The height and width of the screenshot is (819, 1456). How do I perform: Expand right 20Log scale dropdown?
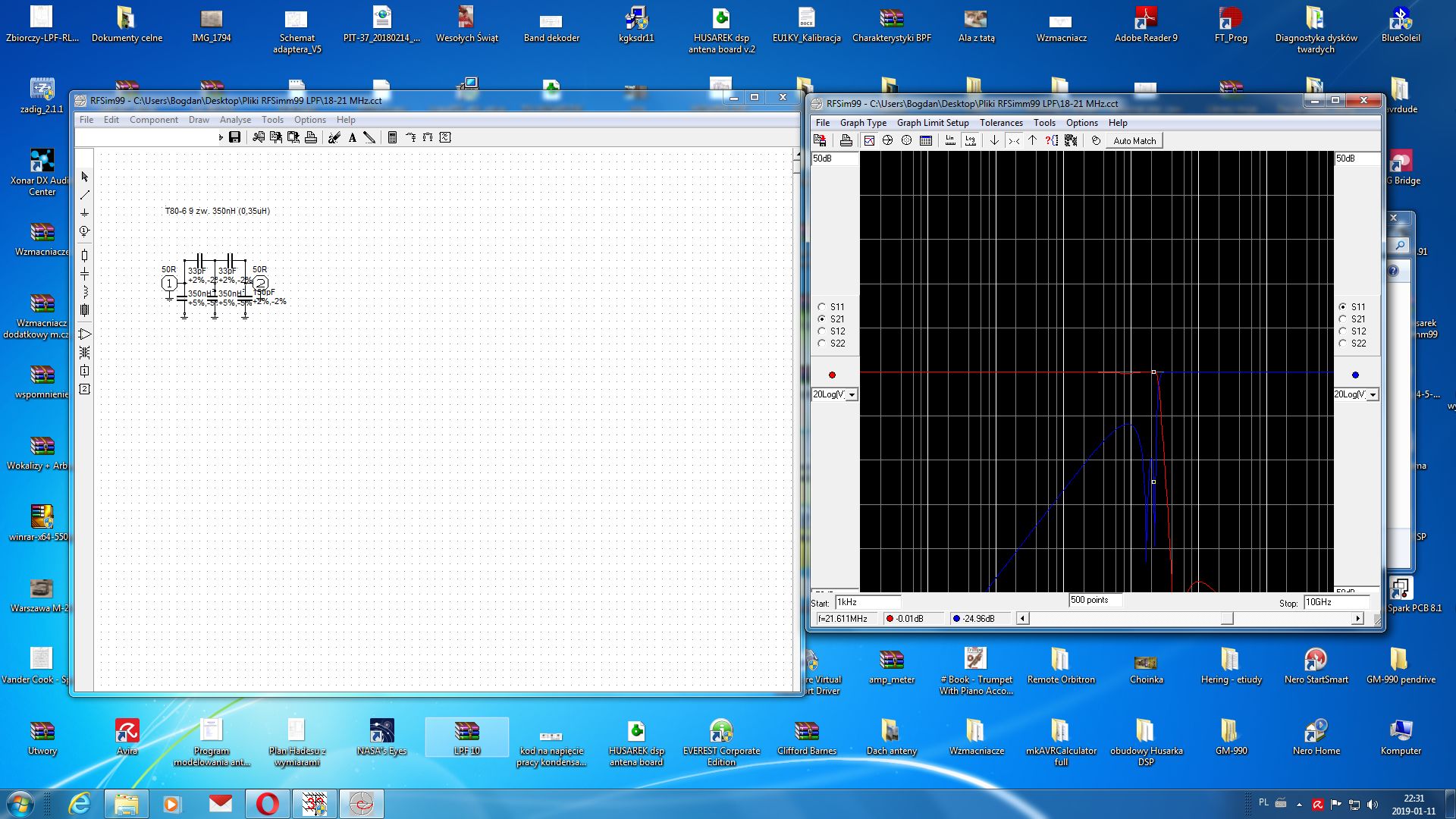(x=1373, y=395)
